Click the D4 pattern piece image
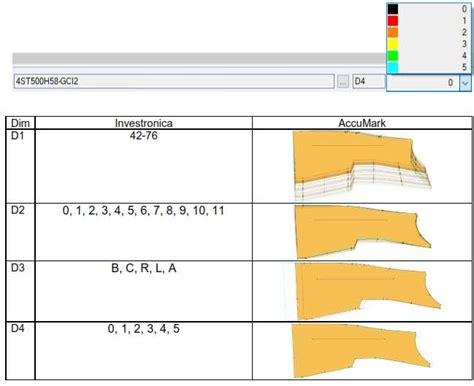The height and width of the screenshot is (386, 474). (361, 351)
